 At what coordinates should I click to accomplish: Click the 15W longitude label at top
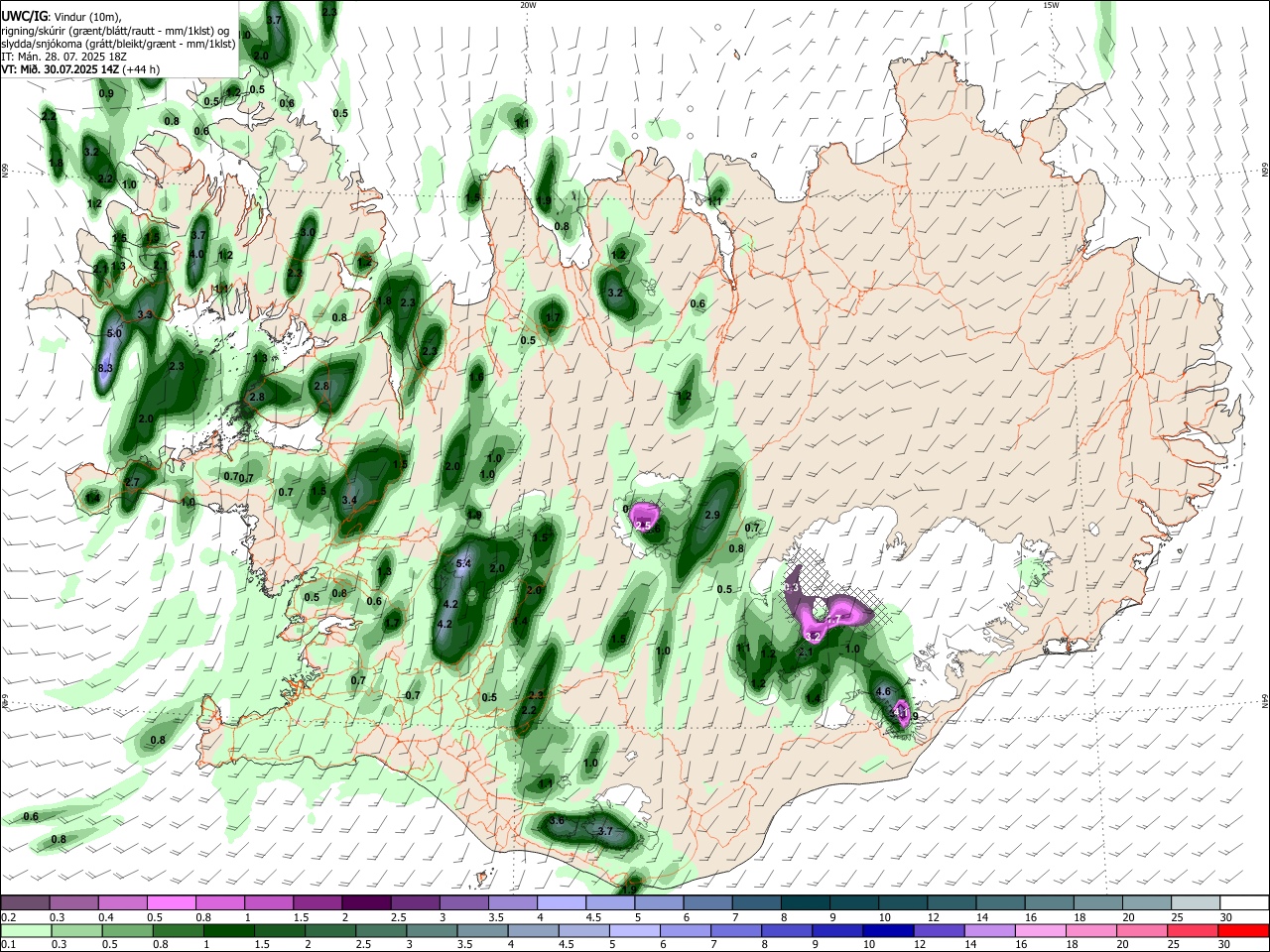click(1051, 5)
